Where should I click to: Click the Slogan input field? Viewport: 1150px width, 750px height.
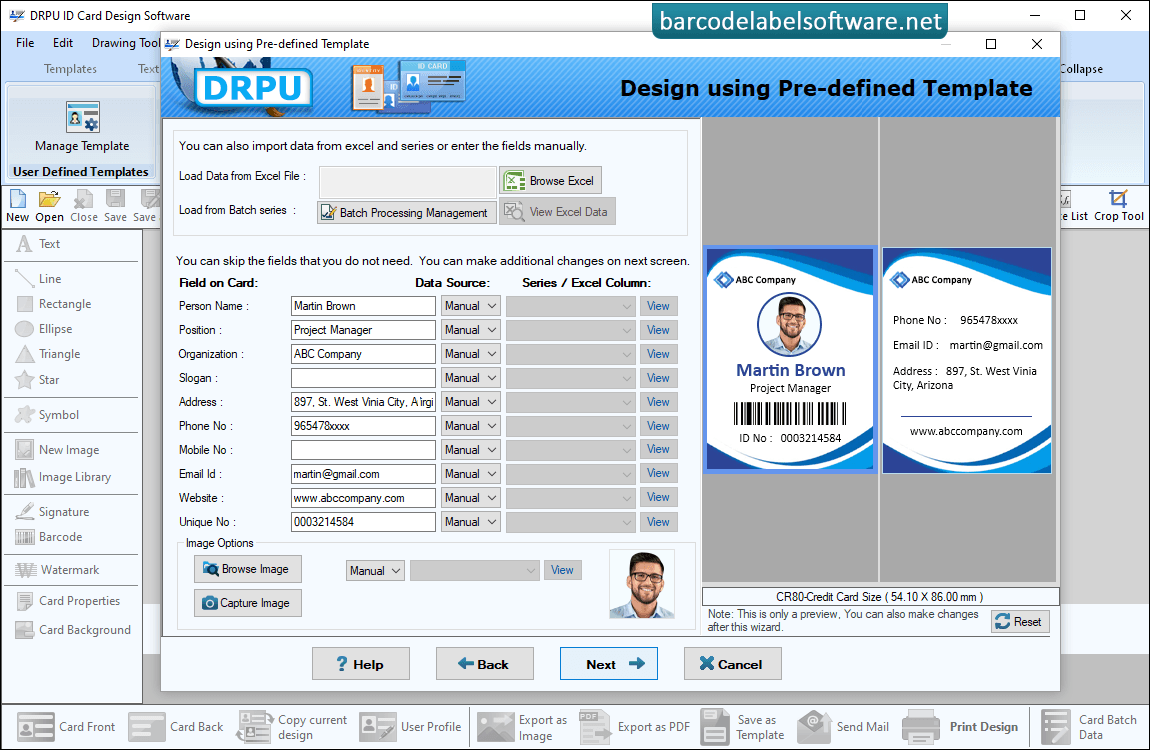pyautogui.click(x=363, y=378)
